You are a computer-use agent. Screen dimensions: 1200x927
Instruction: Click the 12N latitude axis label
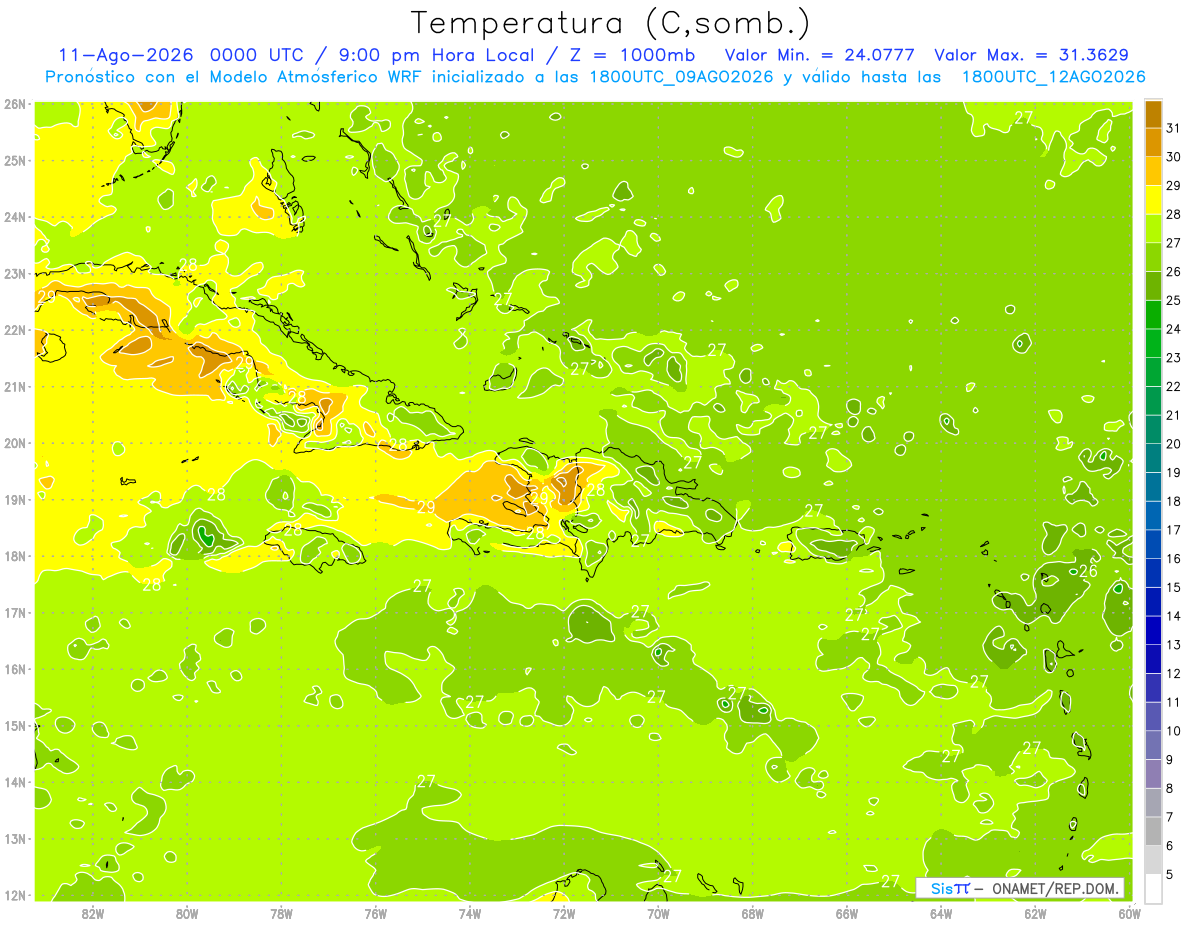(15, 895)
